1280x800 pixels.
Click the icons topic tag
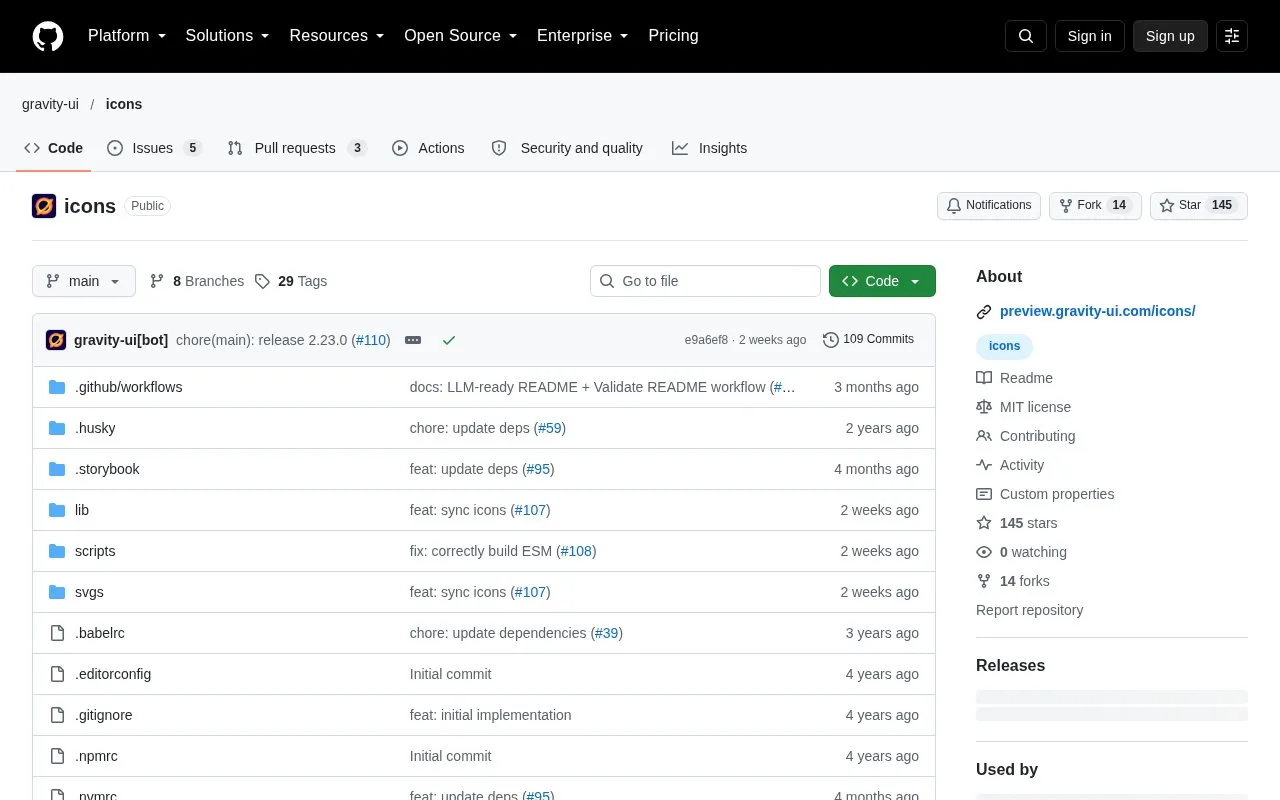click(1005, 346)
